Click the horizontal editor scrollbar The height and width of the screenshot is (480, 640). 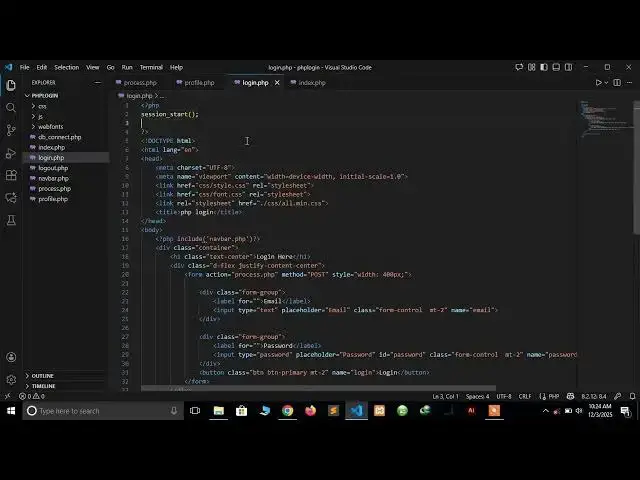click(318, 388)
